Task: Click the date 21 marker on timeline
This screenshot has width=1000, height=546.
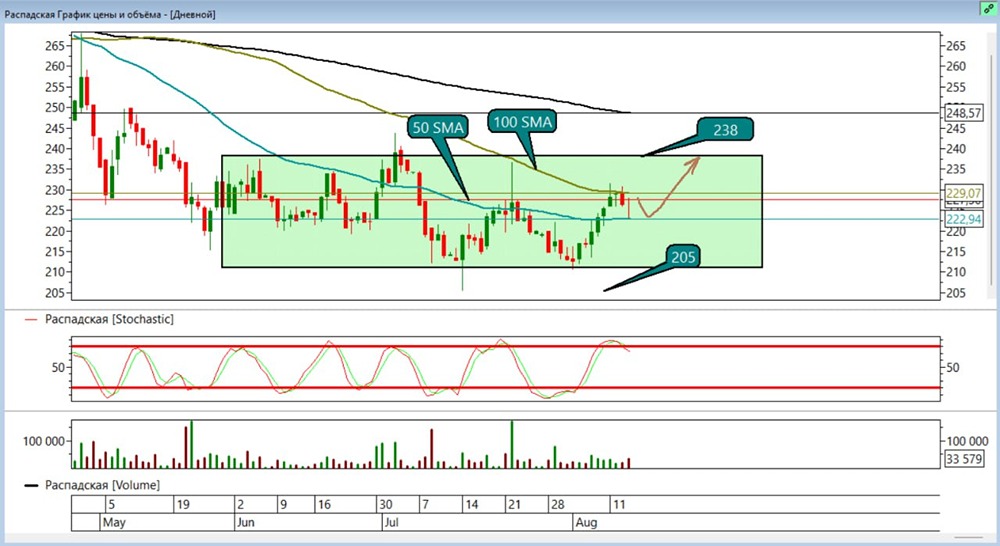Action: pos(514,505)
